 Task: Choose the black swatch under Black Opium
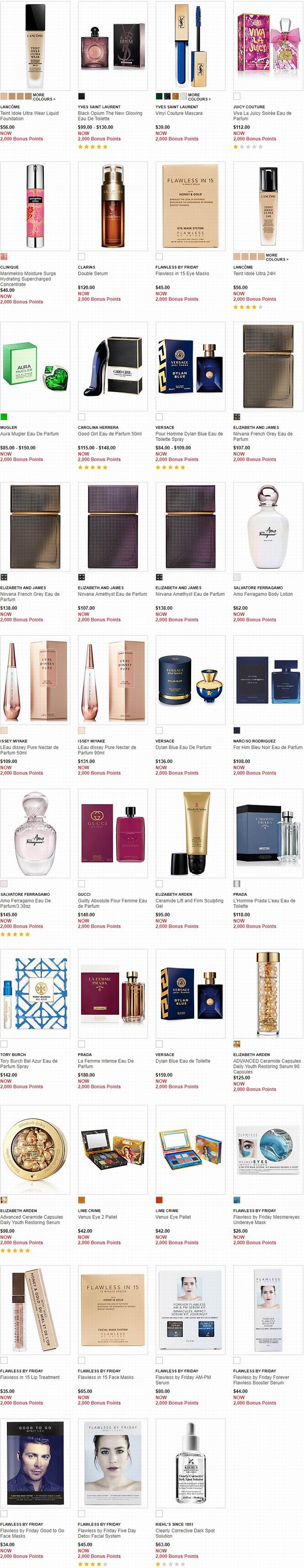coord(81,96)
